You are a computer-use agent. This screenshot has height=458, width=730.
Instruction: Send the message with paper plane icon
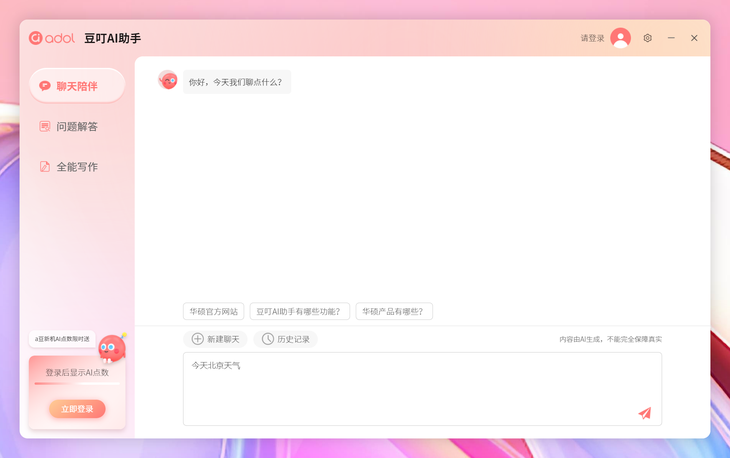click(645, 413)
